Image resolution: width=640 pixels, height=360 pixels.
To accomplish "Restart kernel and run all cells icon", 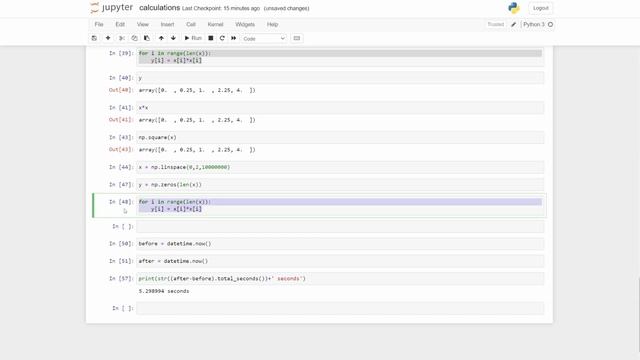I will coord(233,38).
